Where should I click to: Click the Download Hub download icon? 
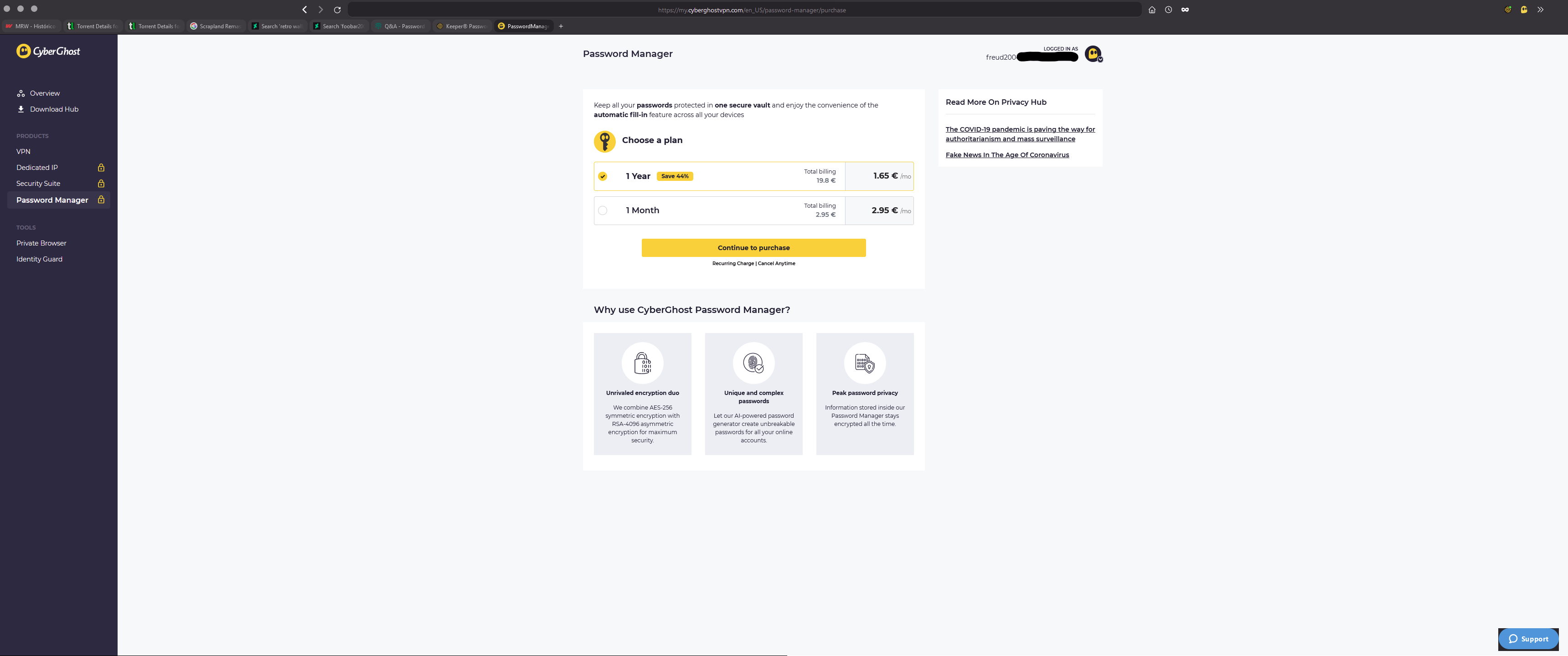point(21,109)
